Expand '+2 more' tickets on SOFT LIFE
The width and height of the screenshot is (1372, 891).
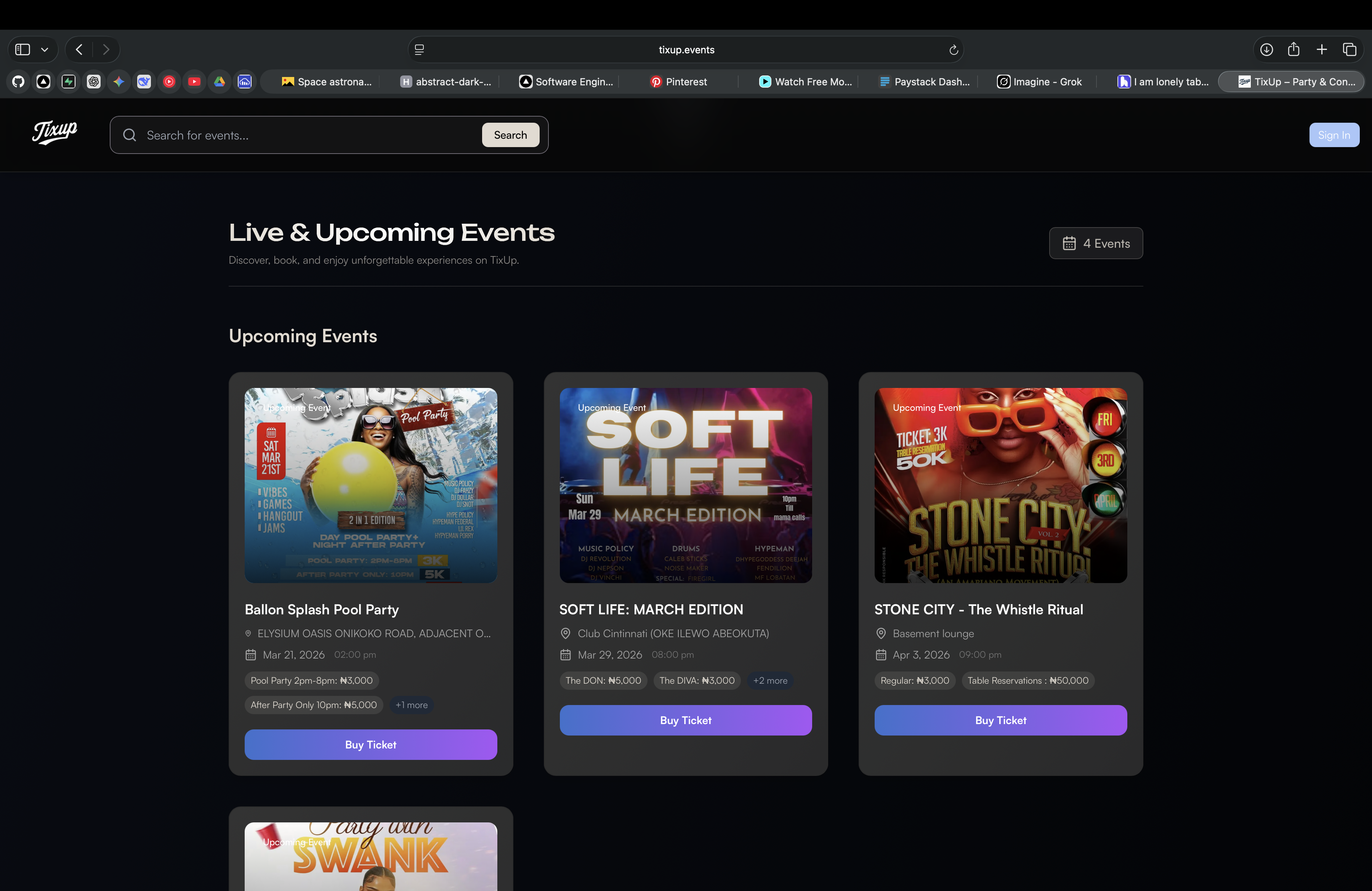click(x=769, y=681)
